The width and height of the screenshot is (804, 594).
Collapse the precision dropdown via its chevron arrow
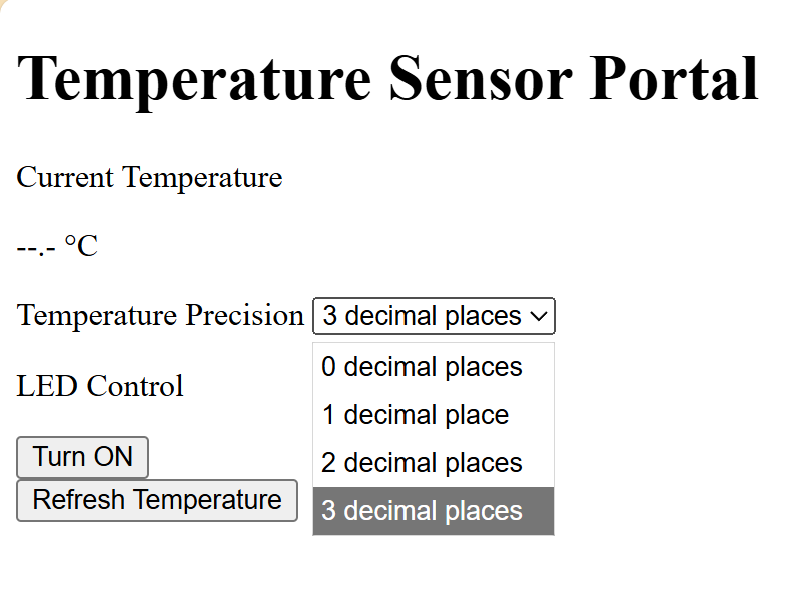click(539, 316)
